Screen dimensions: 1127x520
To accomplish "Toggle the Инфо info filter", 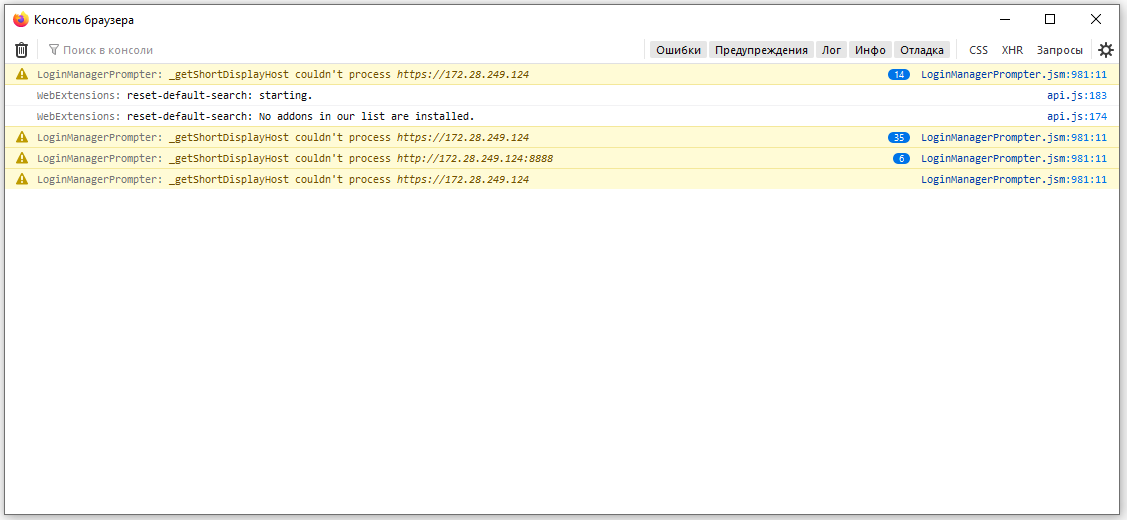I will 870,50.
